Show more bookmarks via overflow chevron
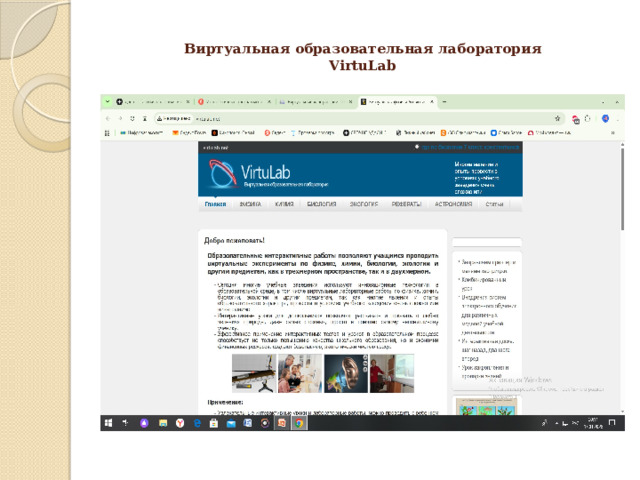The width and height of the screenshot is (640, 480). tap(613, 133)
